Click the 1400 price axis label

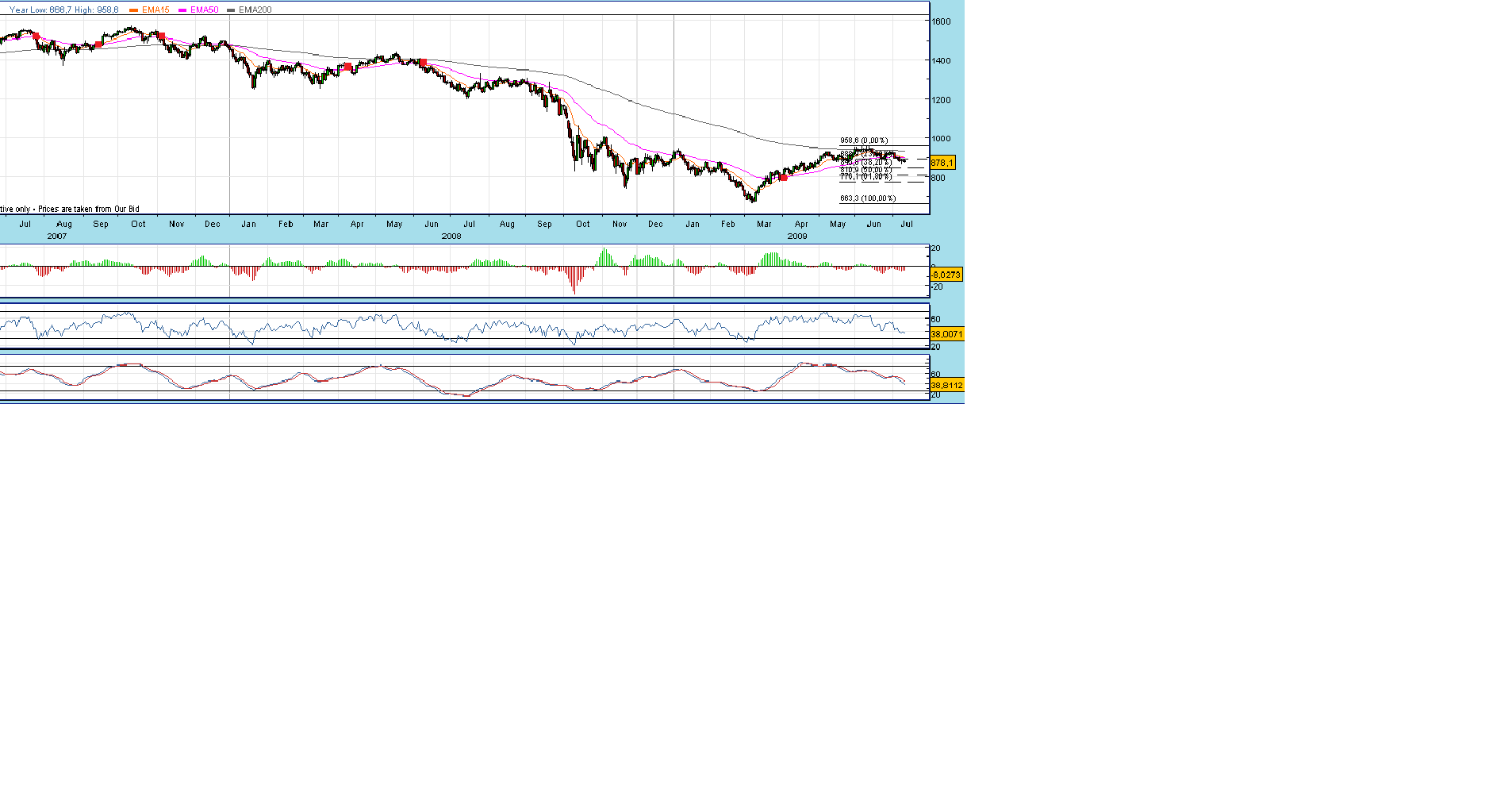click(942, 61)
